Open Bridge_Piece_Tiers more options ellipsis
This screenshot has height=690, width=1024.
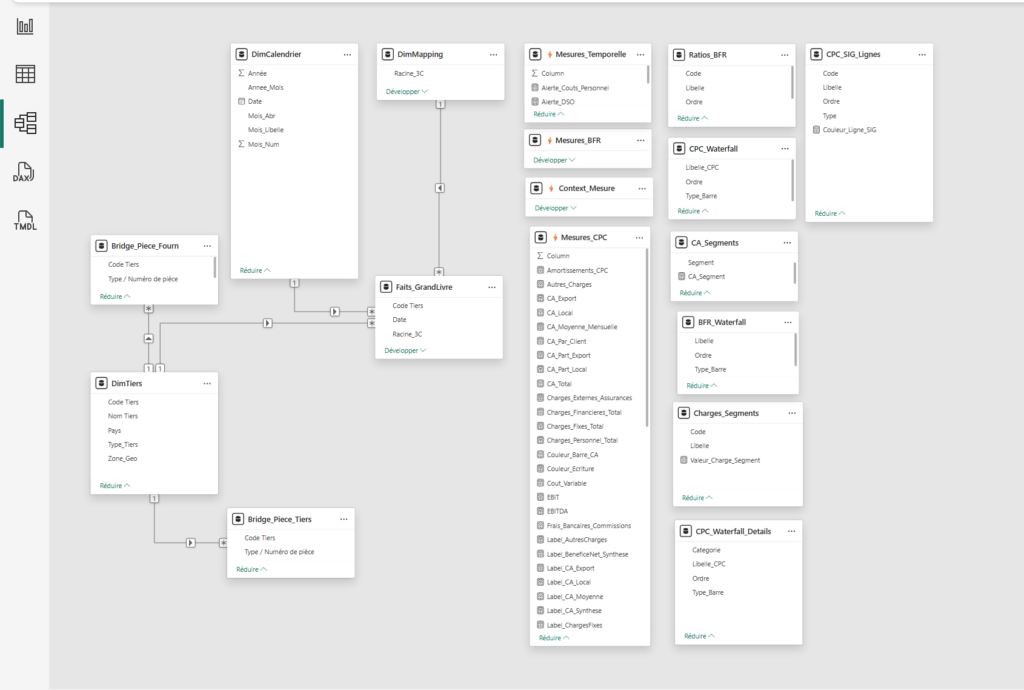(x=344, y=520)
